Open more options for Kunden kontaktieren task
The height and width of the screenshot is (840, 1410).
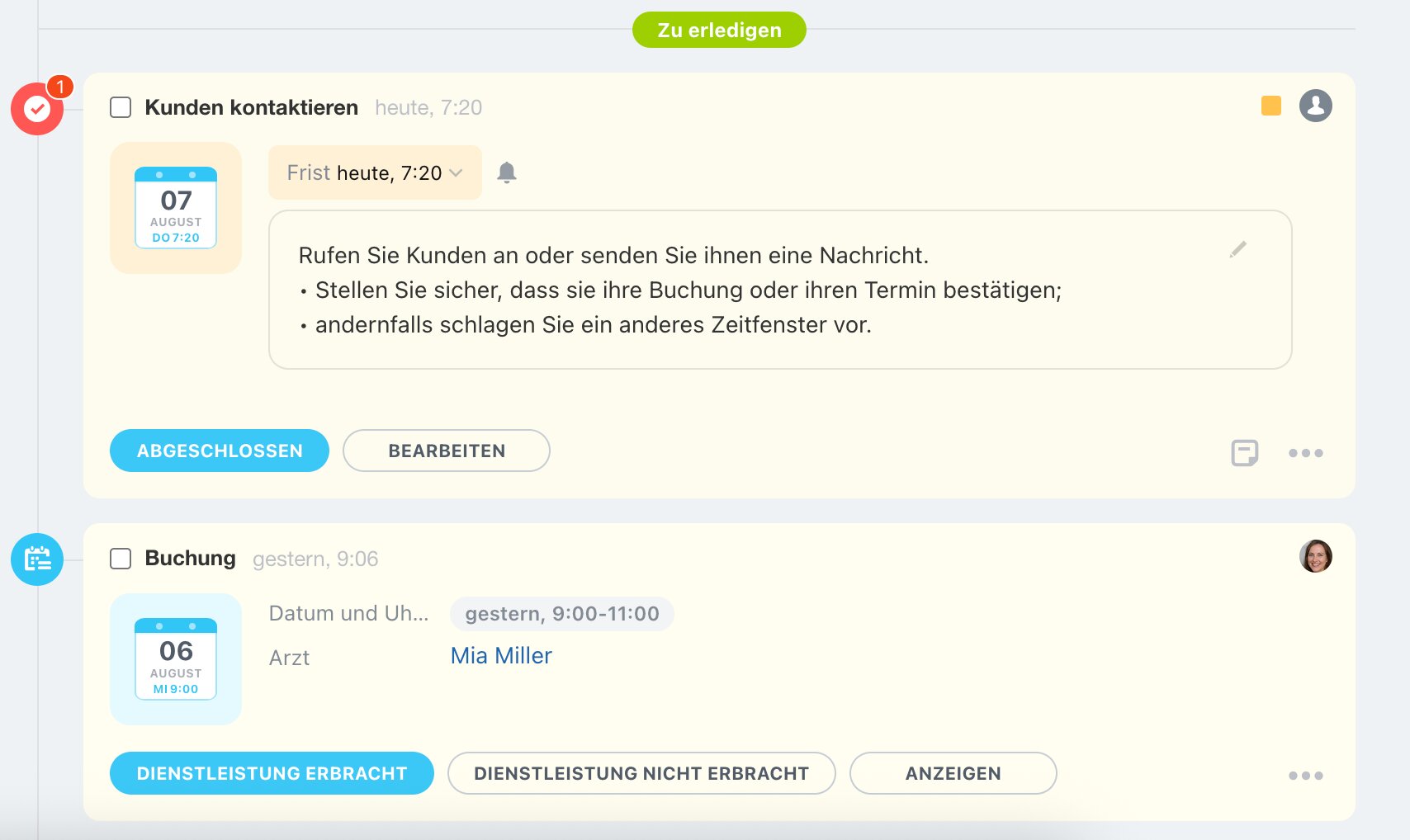pos(1305,453)
